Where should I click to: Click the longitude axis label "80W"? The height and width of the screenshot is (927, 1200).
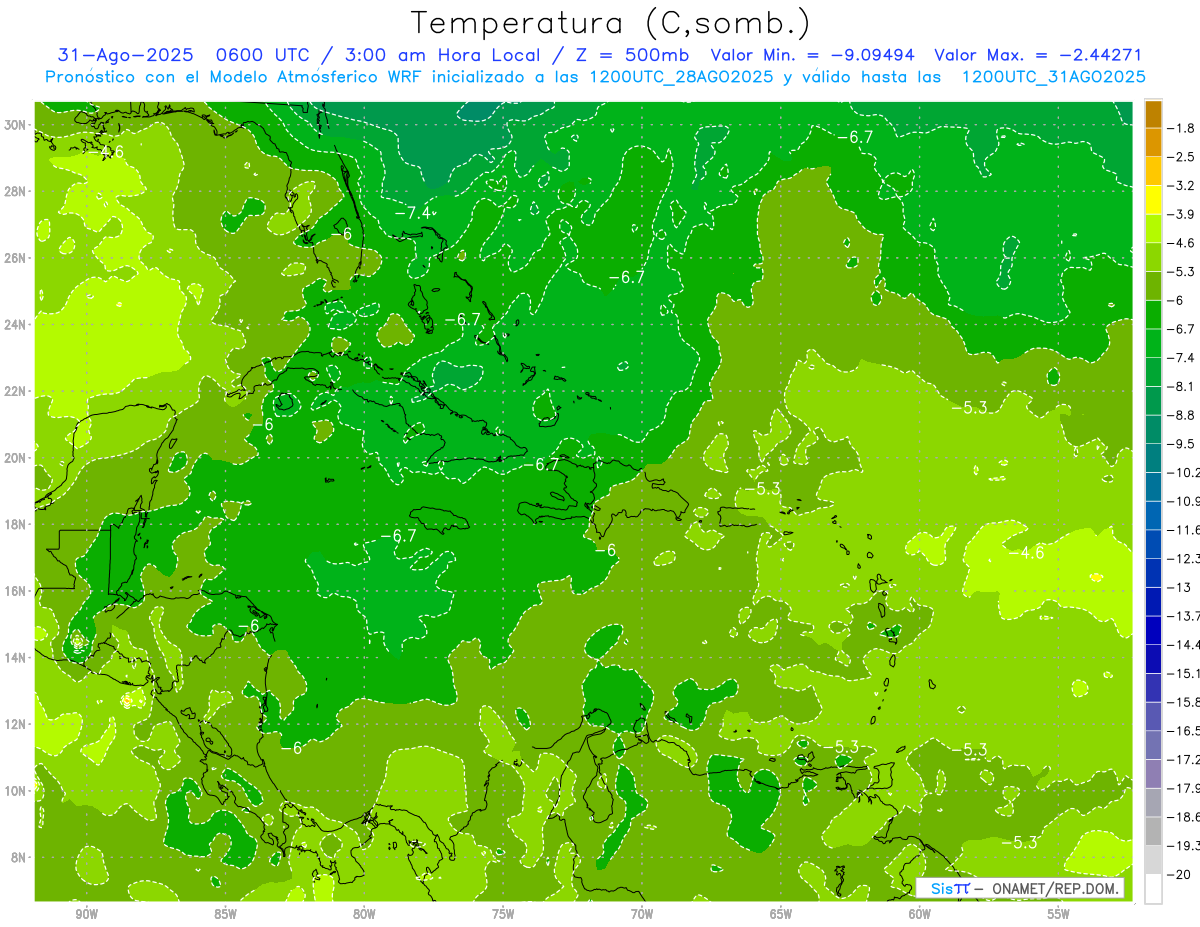point(364,914)
